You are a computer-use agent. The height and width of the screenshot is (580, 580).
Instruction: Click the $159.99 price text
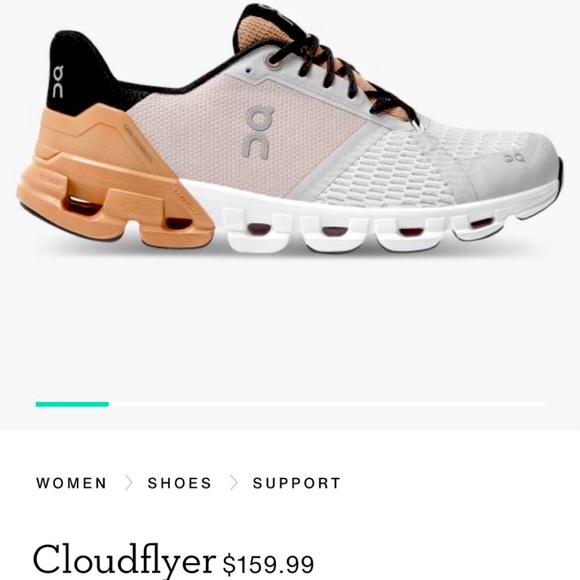click(x=268, y=564)
